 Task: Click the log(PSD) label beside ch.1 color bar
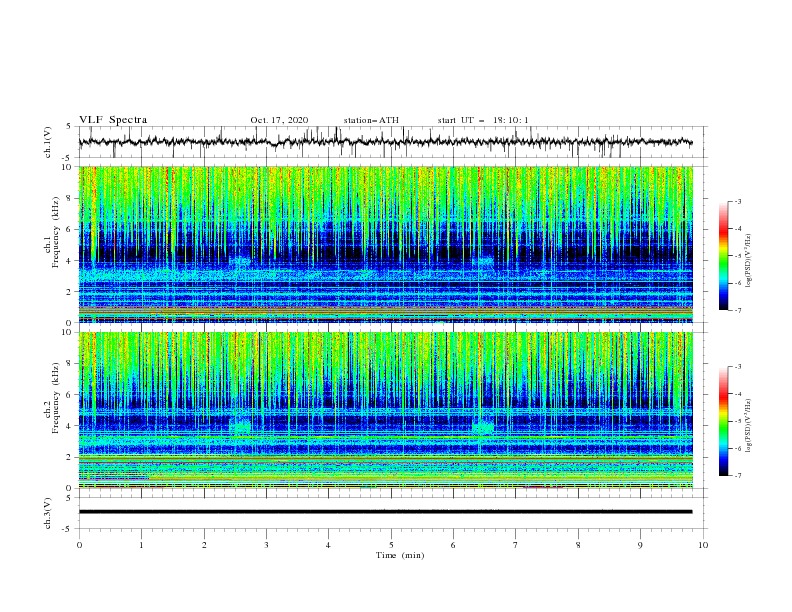click(749, 261)
